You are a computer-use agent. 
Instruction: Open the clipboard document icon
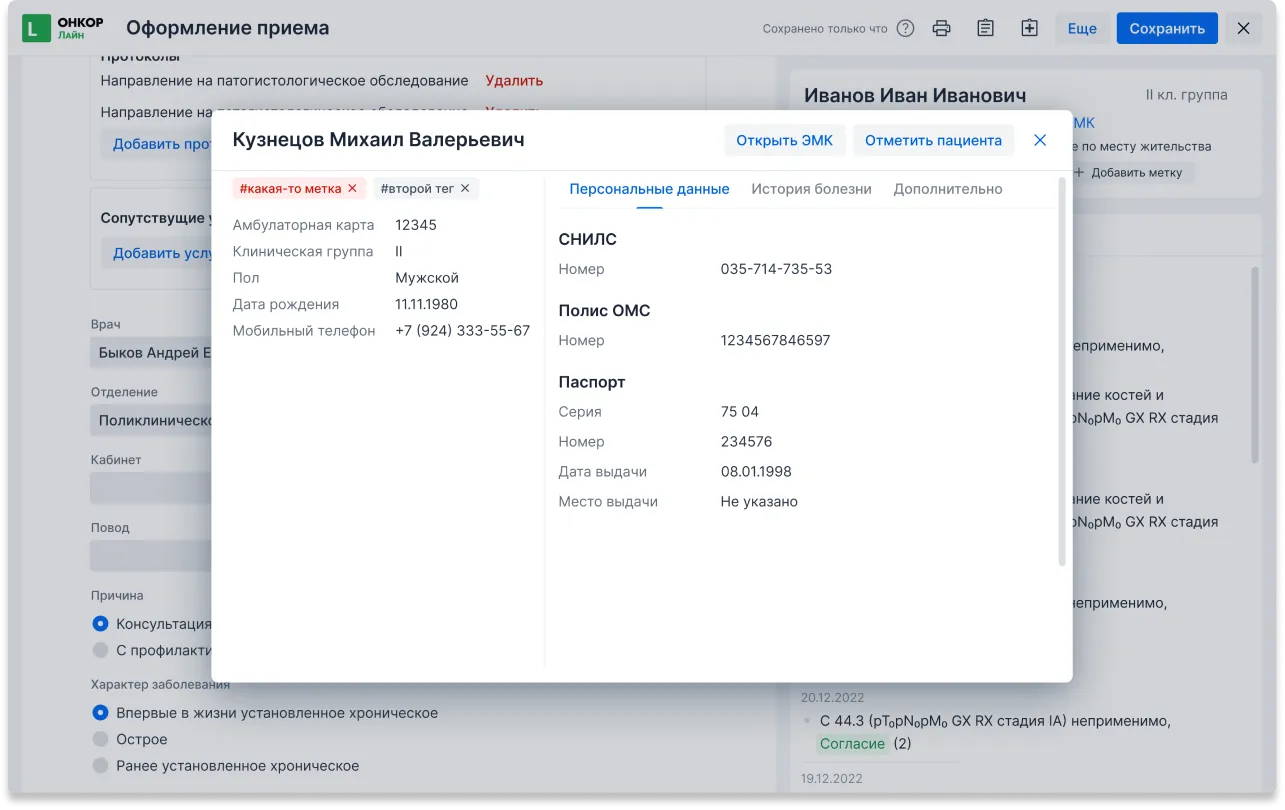coord(985,28)
